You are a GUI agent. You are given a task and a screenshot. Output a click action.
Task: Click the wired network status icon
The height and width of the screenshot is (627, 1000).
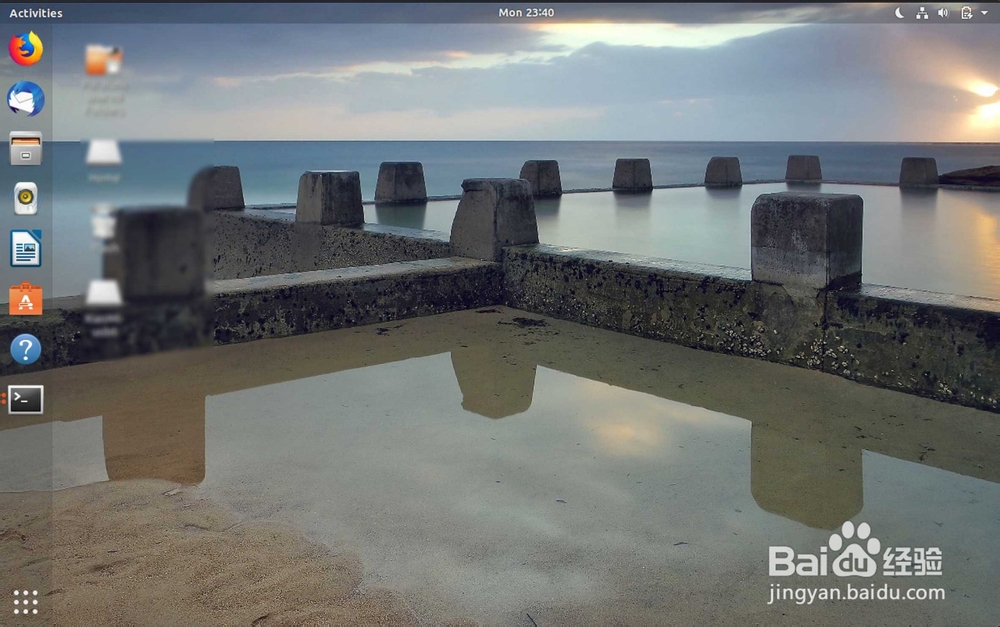point(922,13)
